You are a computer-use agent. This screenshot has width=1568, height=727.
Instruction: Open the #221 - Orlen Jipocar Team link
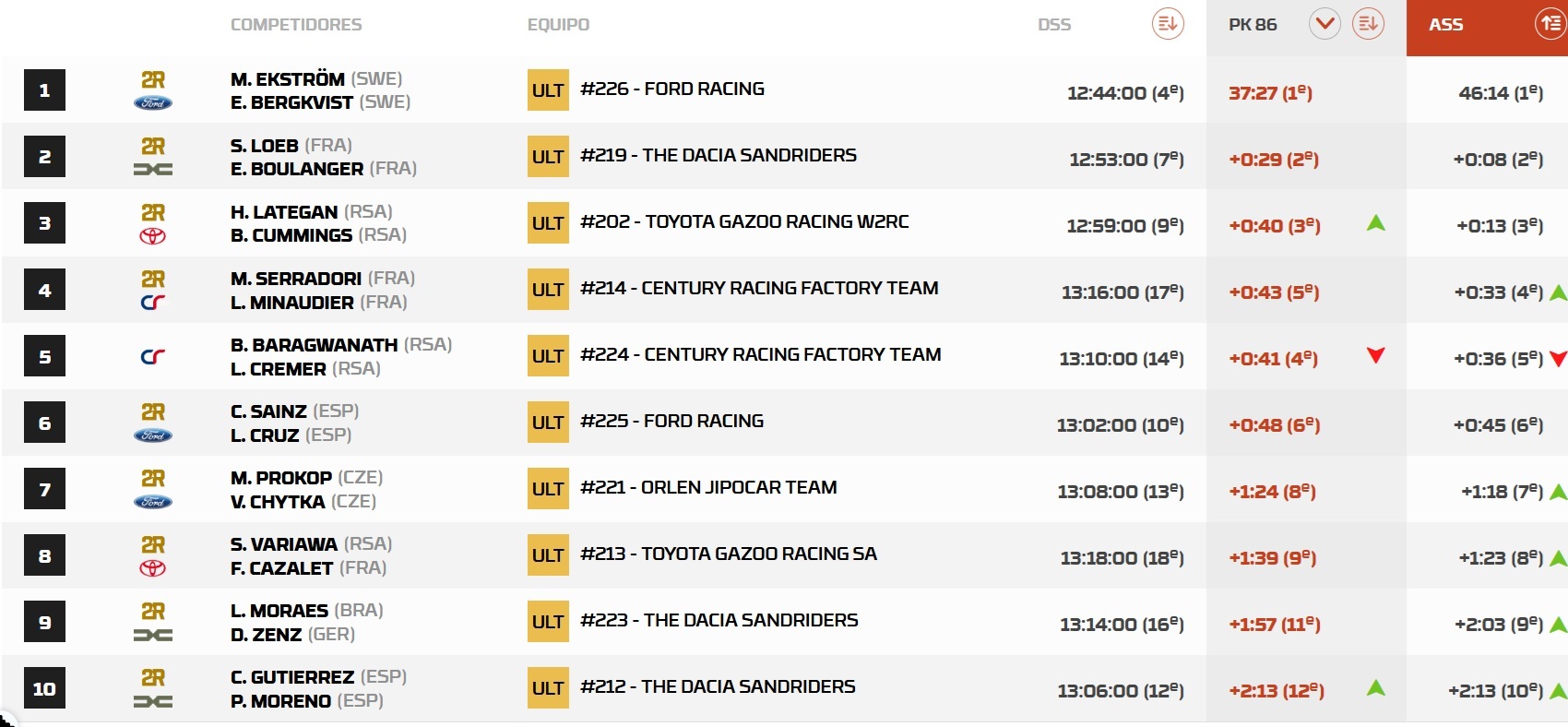pos(708,487)
